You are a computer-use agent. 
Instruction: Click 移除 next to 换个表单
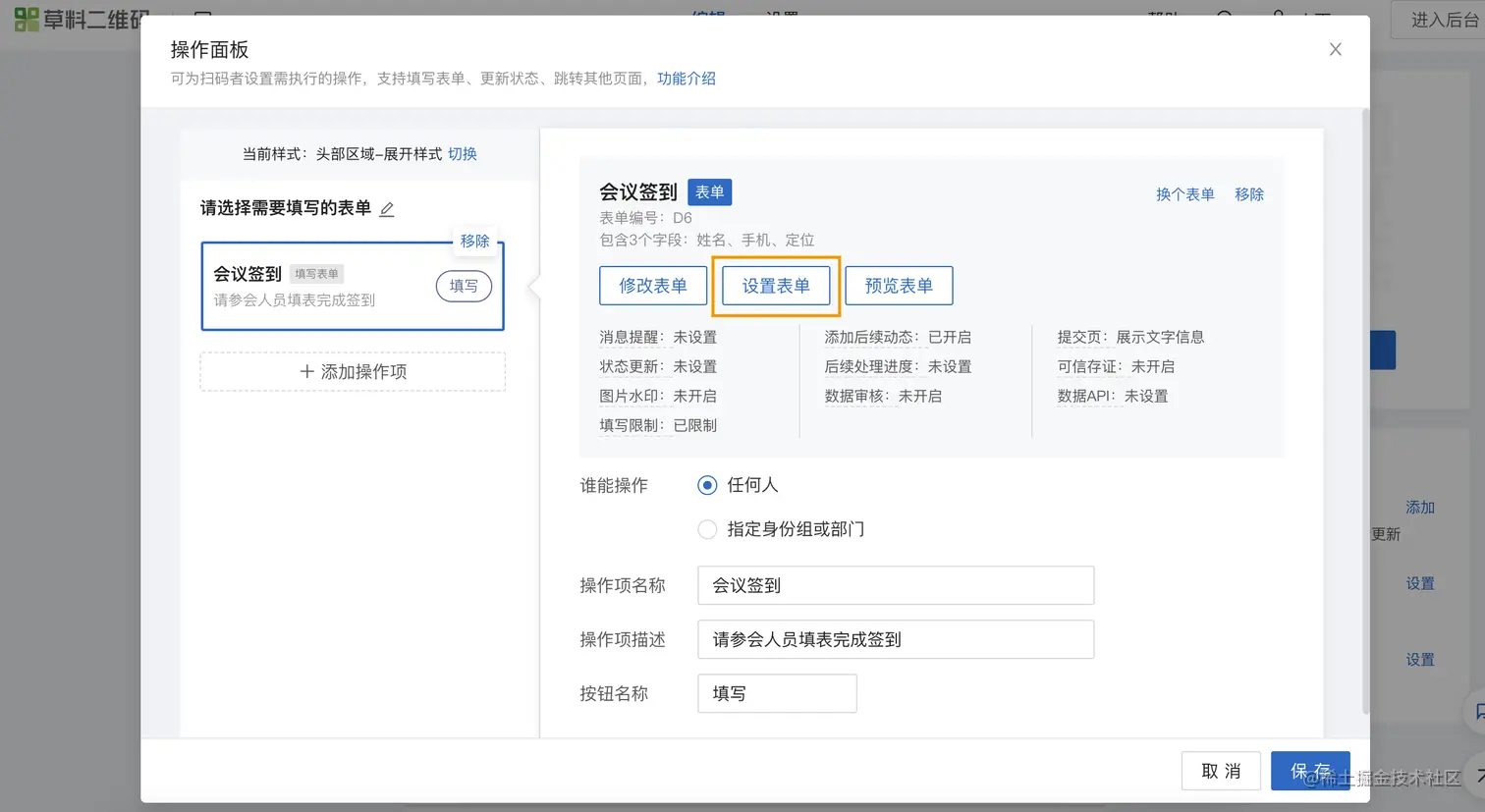[x=1249, y=194]
